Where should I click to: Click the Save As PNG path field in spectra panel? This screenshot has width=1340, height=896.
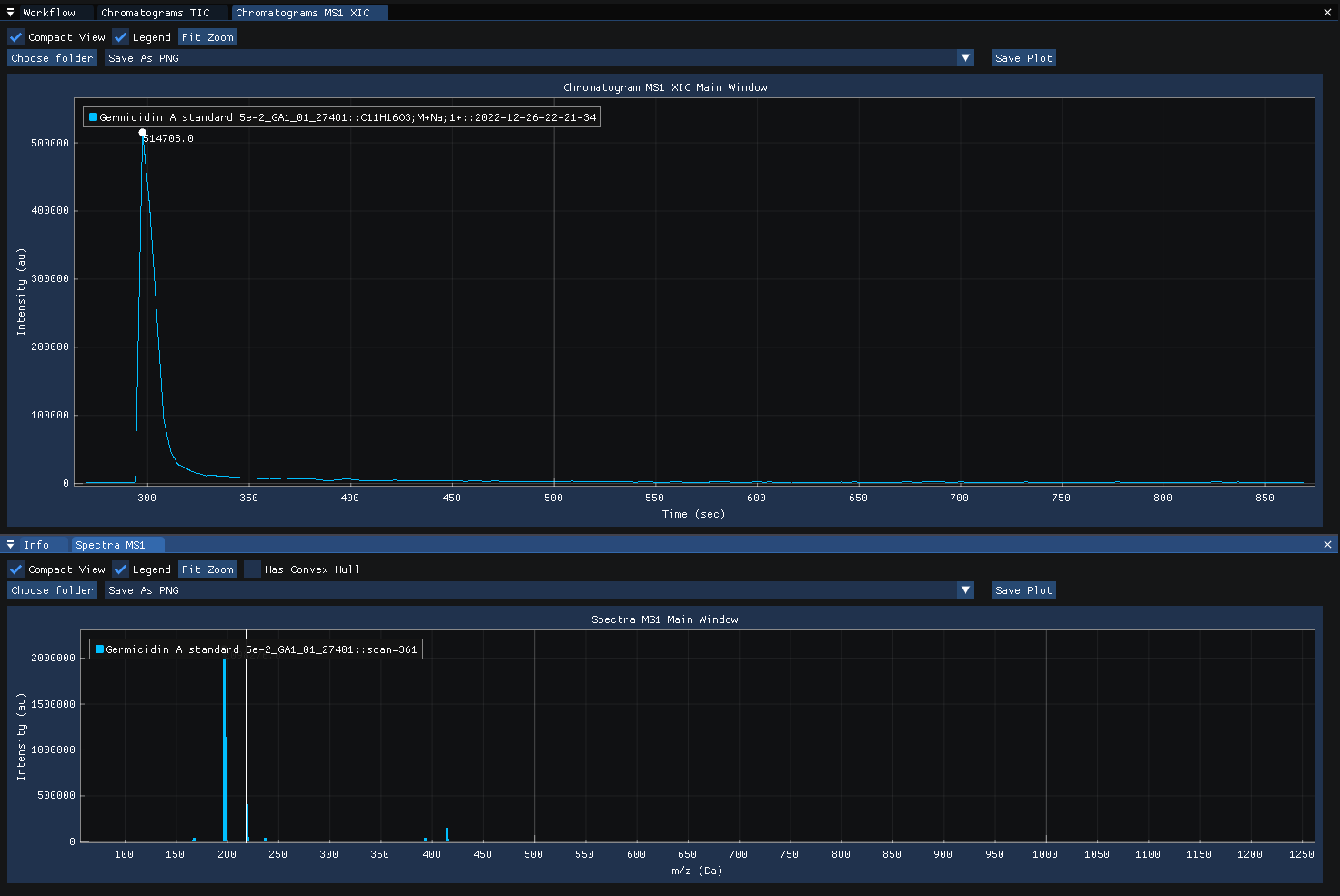(x=530, y=590)
